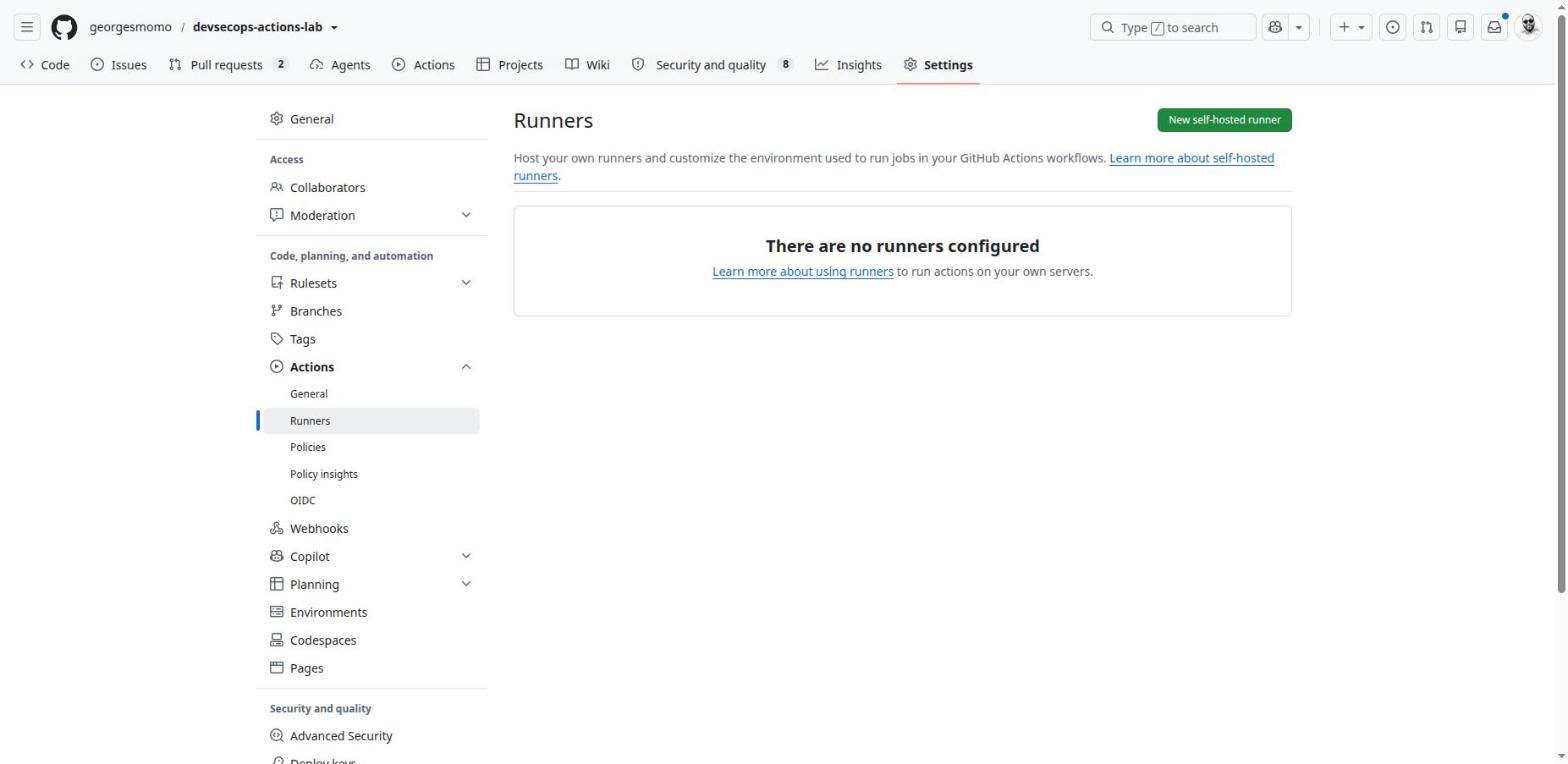
Task: Expand the Copilot section chevron
Action: tap(466, 556)
